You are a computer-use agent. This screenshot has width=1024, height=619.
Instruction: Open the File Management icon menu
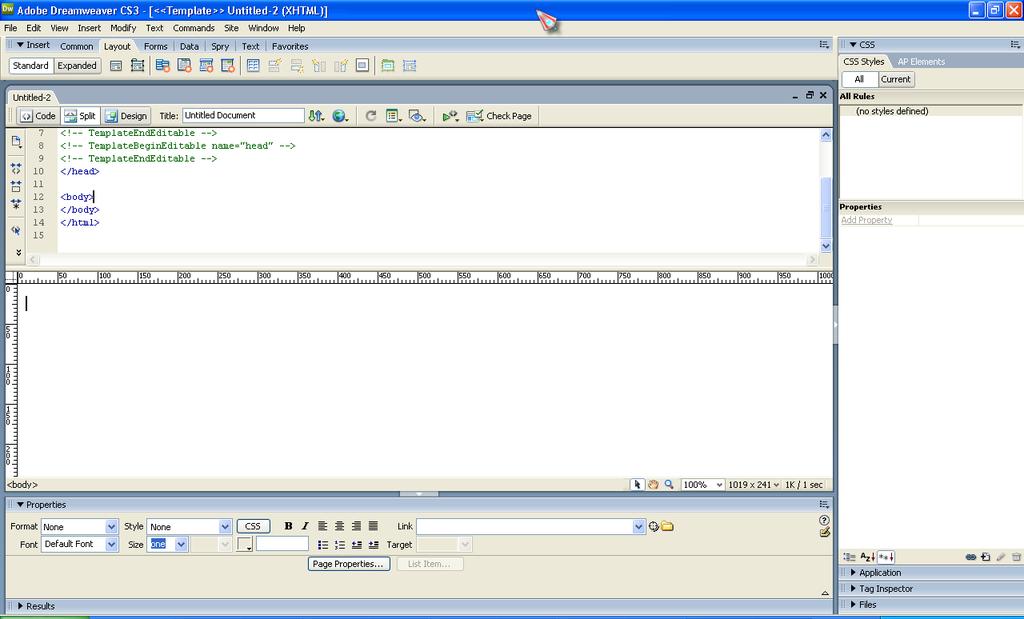coord(316,116)
